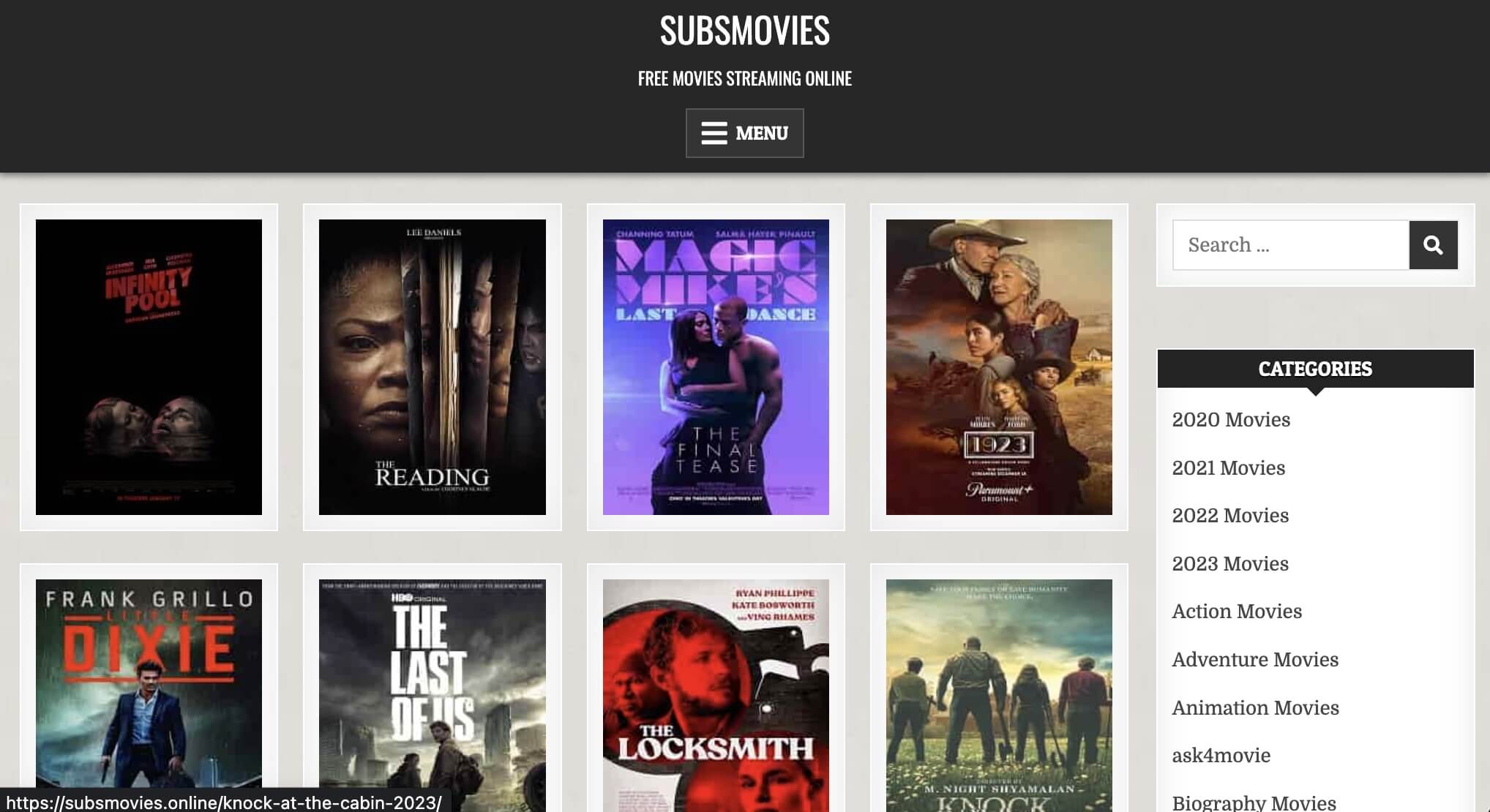1490x812 pixels.
Task: Browse the 2022 Movies category
Action: click(x=1230, y=516)
